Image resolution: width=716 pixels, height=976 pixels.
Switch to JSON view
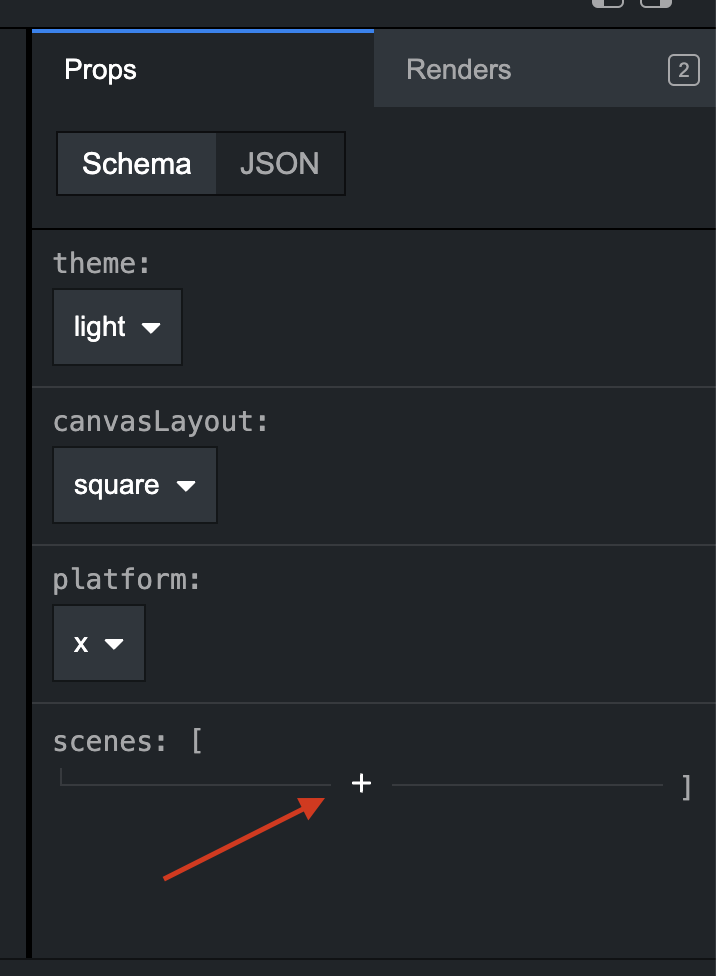tap(280, 163)
